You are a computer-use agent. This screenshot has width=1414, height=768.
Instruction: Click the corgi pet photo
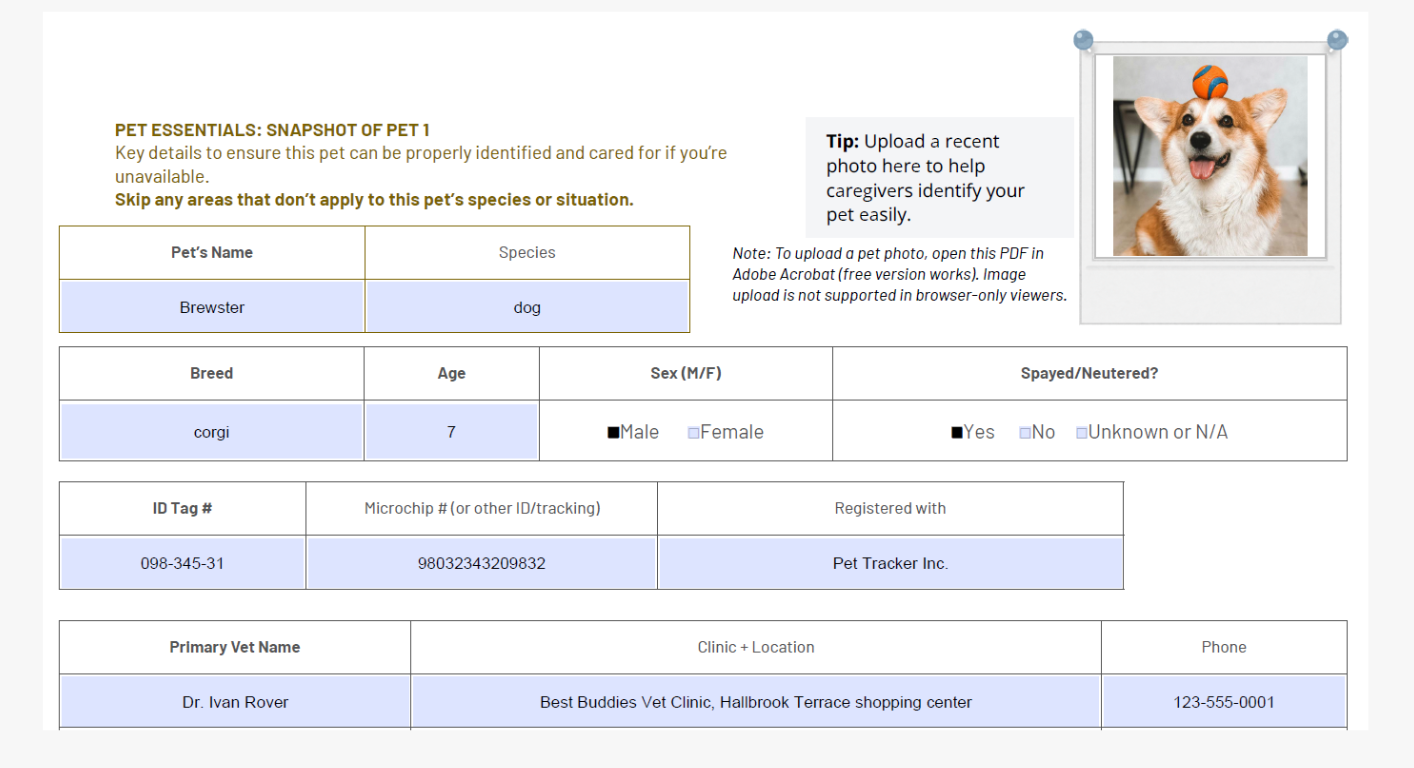click(x=1209, y=156)
